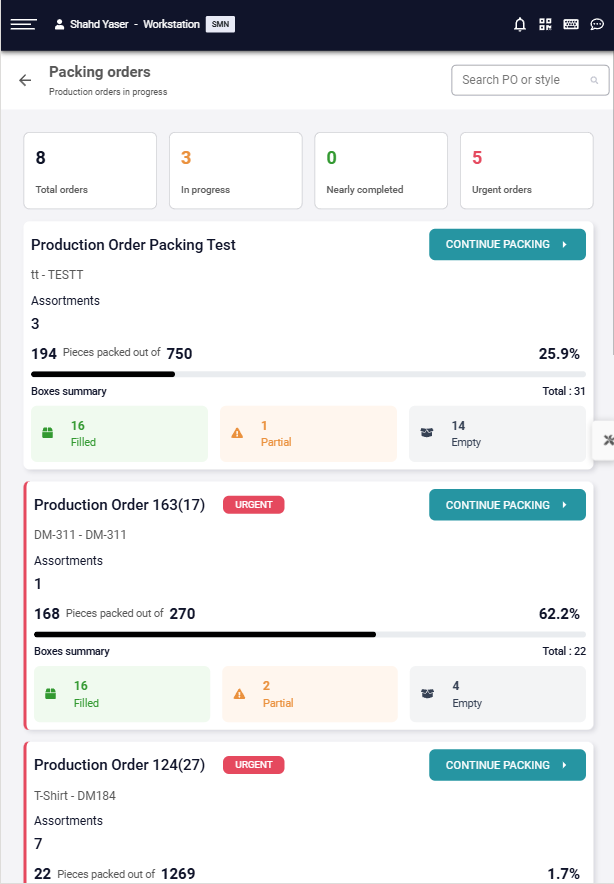Select the Total orders summary card
This screenshot has width=614, height=884.
click(90, 171)
